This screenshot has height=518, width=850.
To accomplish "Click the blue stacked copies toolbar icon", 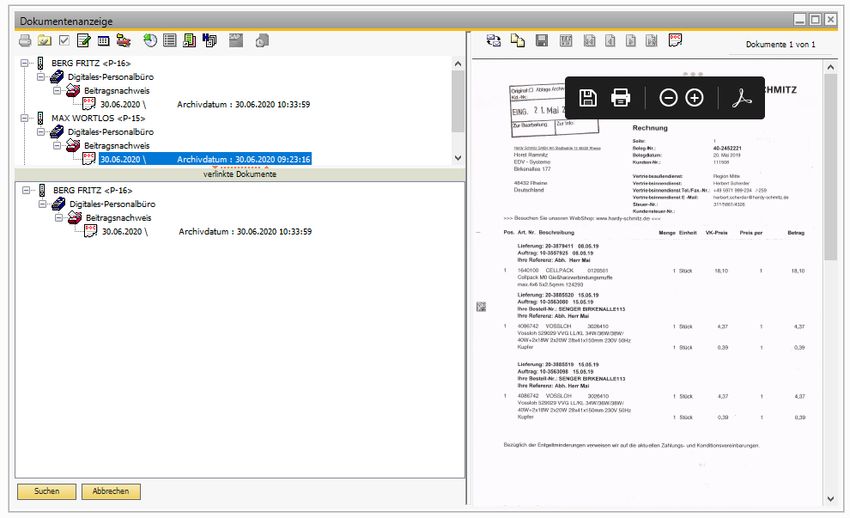I will click(x=209, y=40).
